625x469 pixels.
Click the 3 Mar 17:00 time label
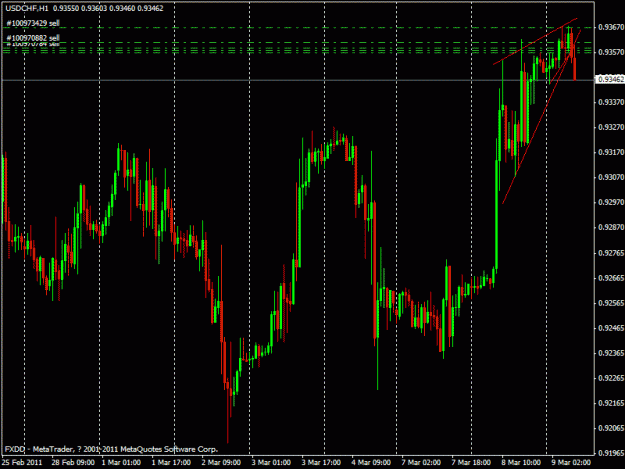(321, 463)
